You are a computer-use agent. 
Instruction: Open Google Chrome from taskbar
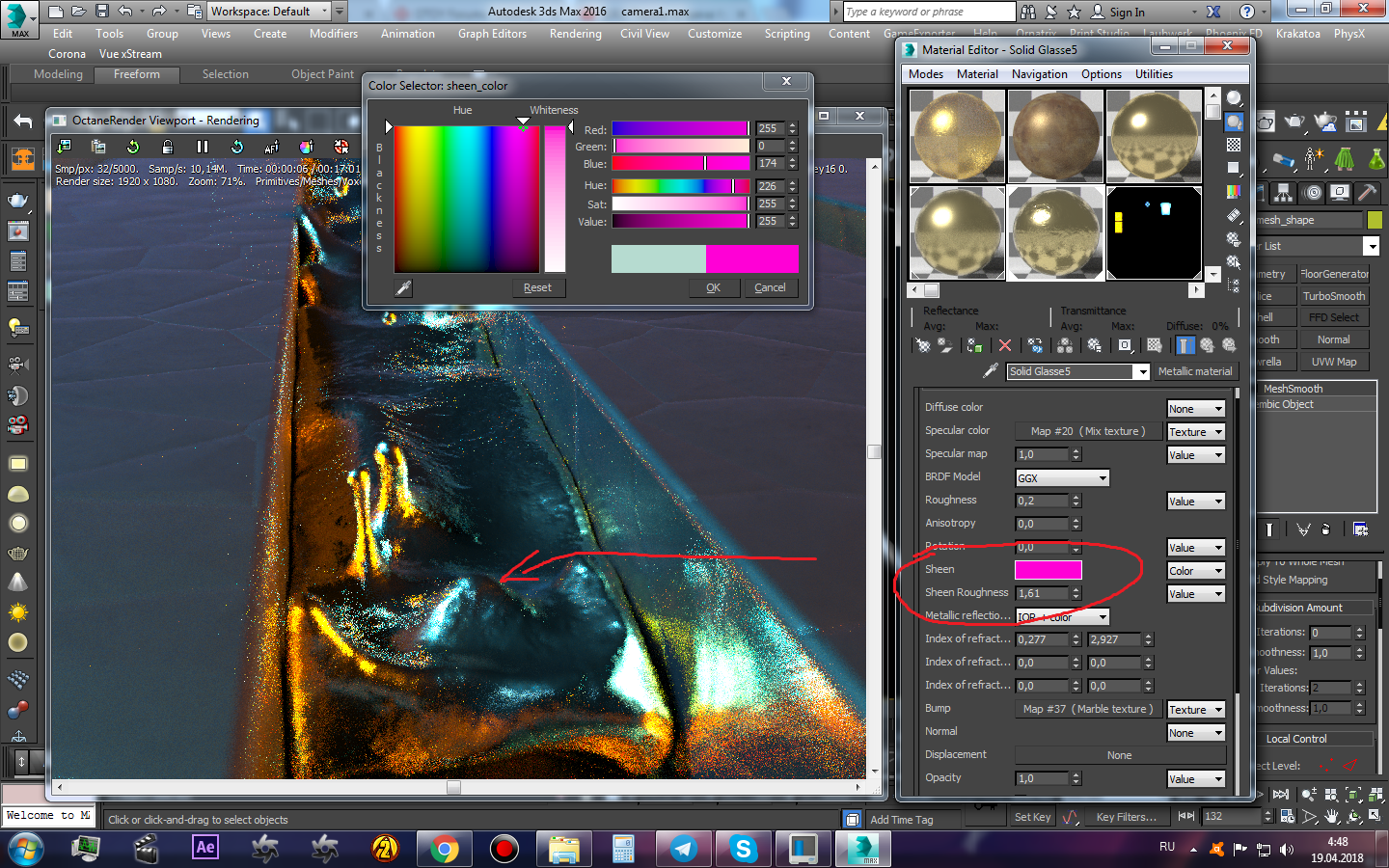tap(445, 849)
